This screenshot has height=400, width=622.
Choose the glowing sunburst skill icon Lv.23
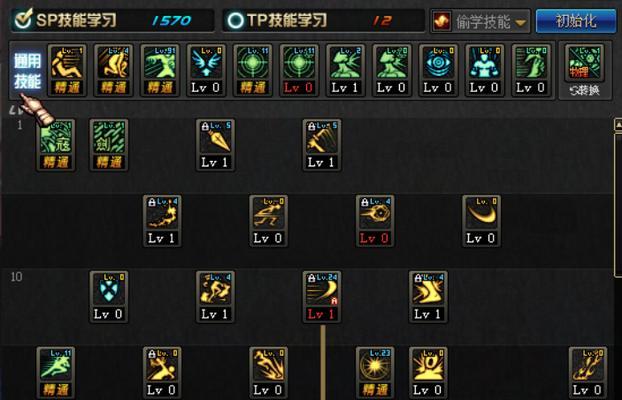click(x=375, y=373)
